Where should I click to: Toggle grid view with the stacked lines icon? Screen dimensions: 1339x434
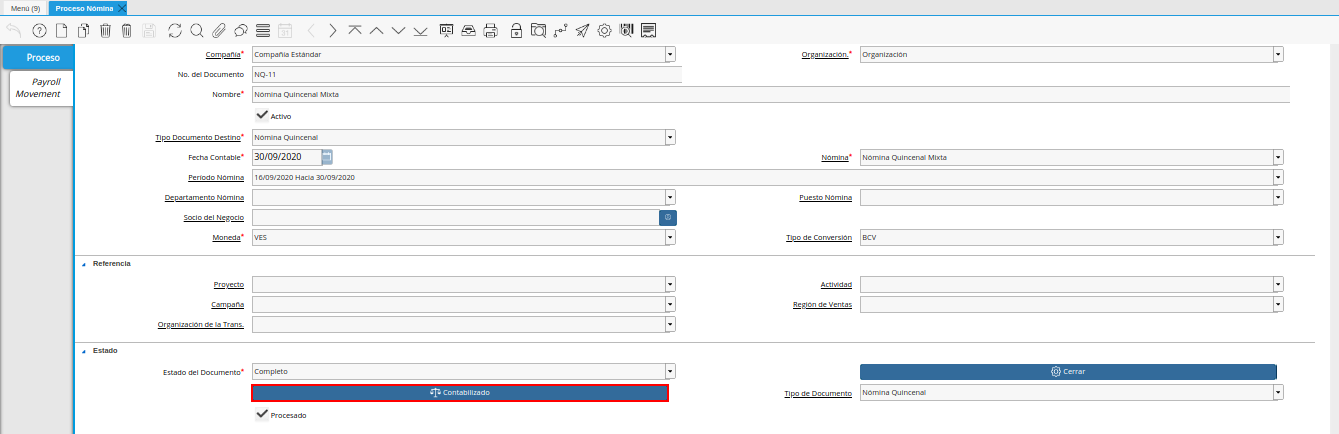point(262,30)
